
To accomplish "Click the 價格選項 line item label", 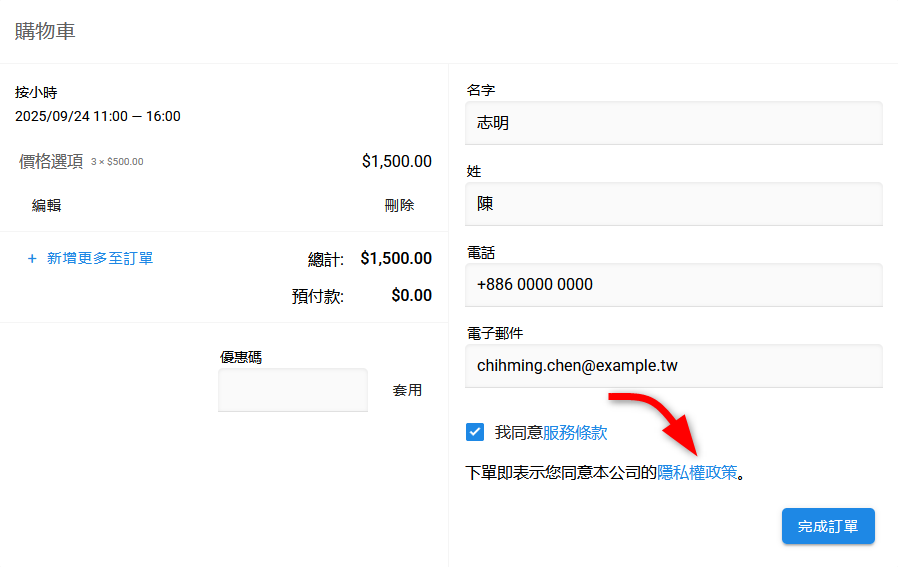I will [51, 162].
